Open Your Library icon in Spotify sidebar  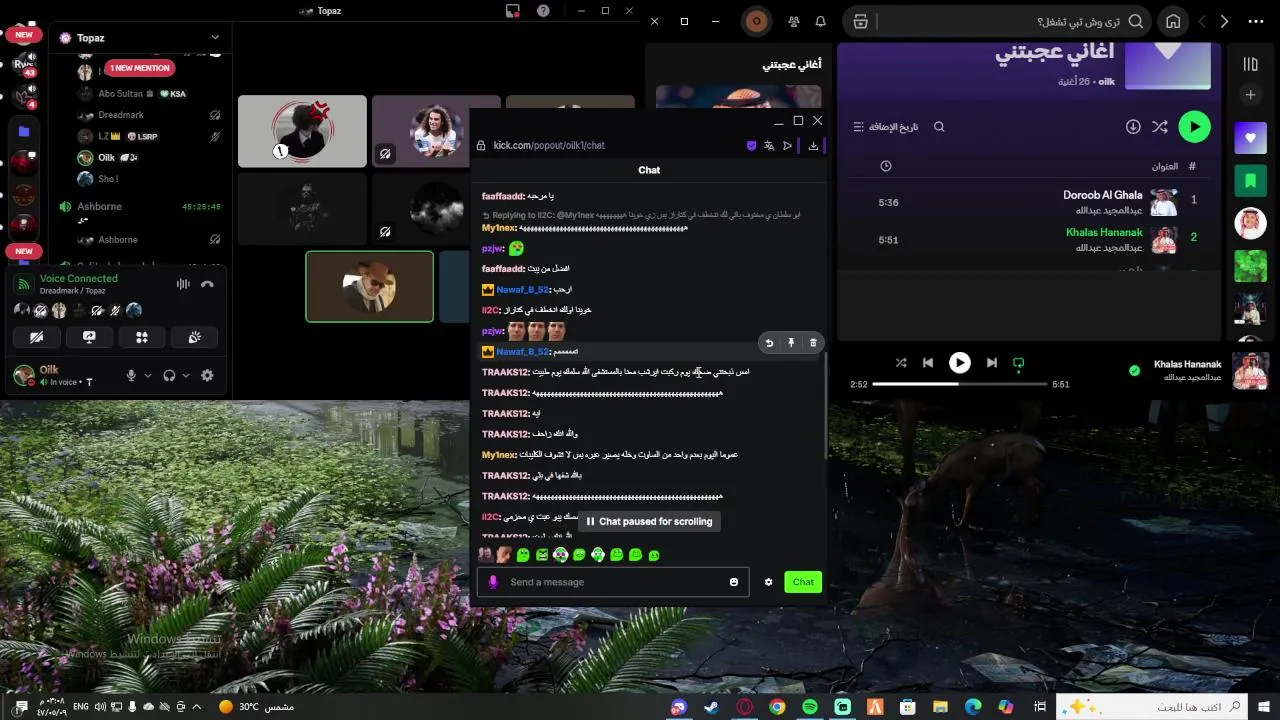pyautogui.click(x=1250, y=65)
